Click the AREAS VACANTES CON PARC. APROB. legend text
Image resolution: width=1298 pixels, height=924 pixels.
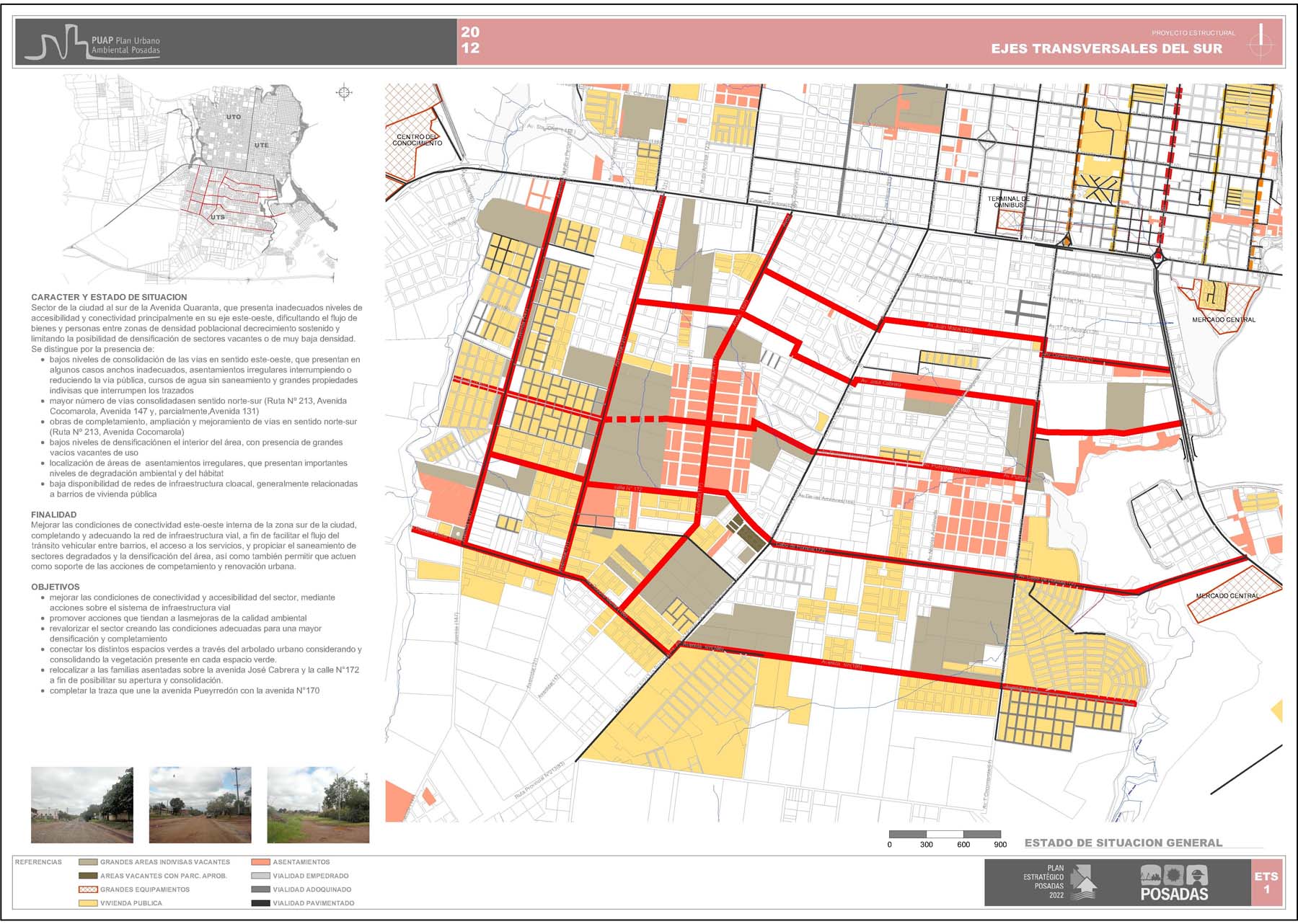tap(164, 876)
